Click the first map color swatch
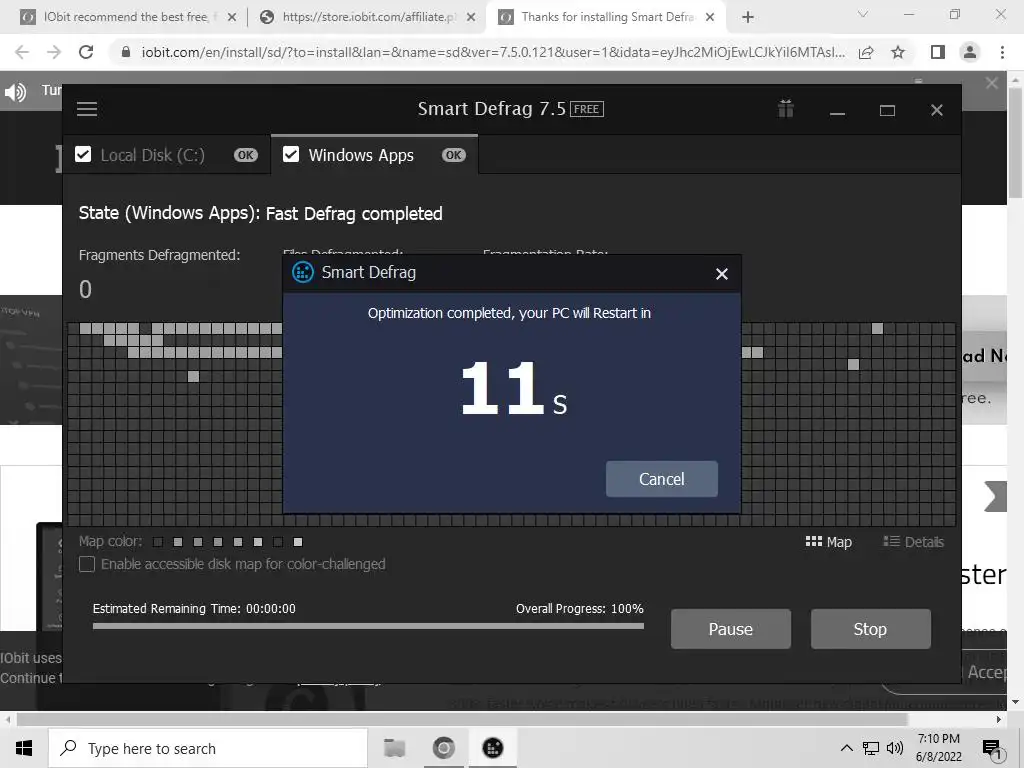 157,542
